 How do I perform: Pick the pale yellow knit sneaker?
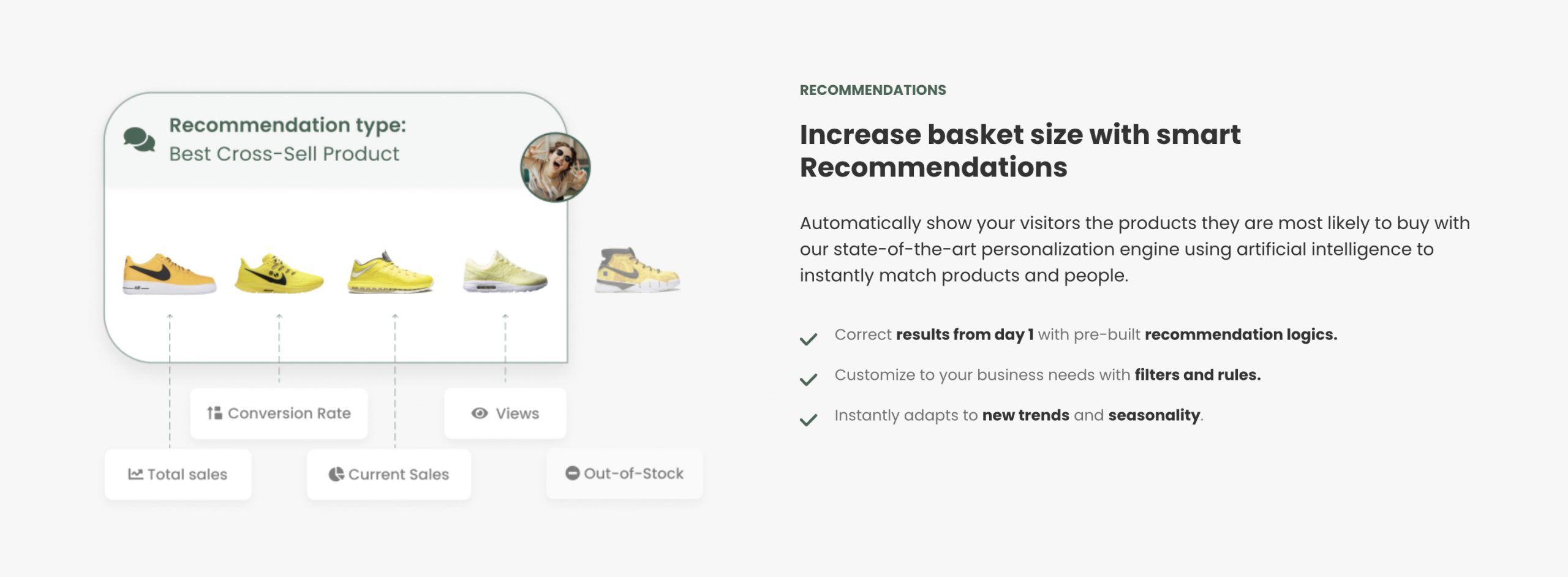coord(505,273)
